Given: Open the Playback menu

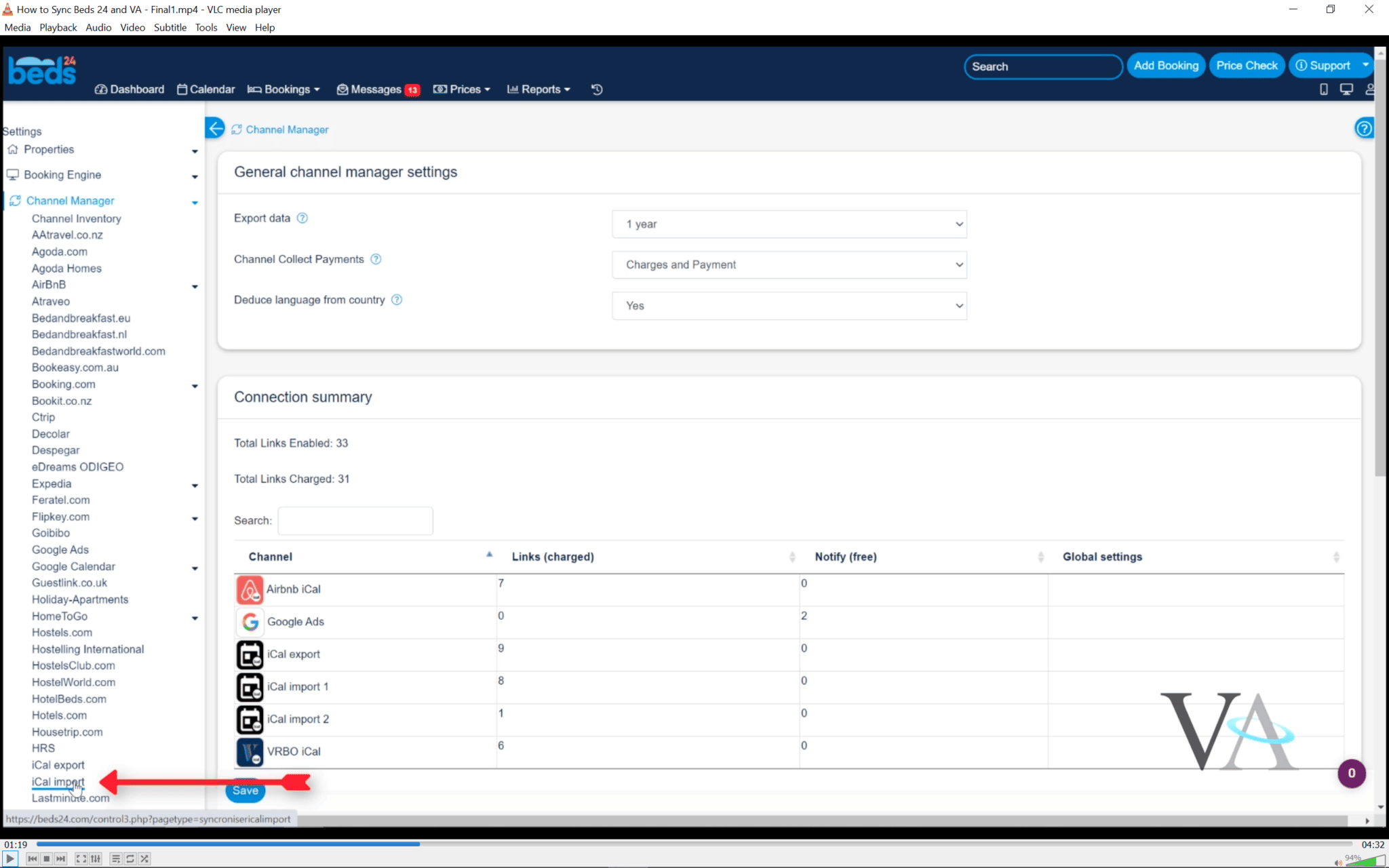Looking at the screenshot, I should pos(58,27).
